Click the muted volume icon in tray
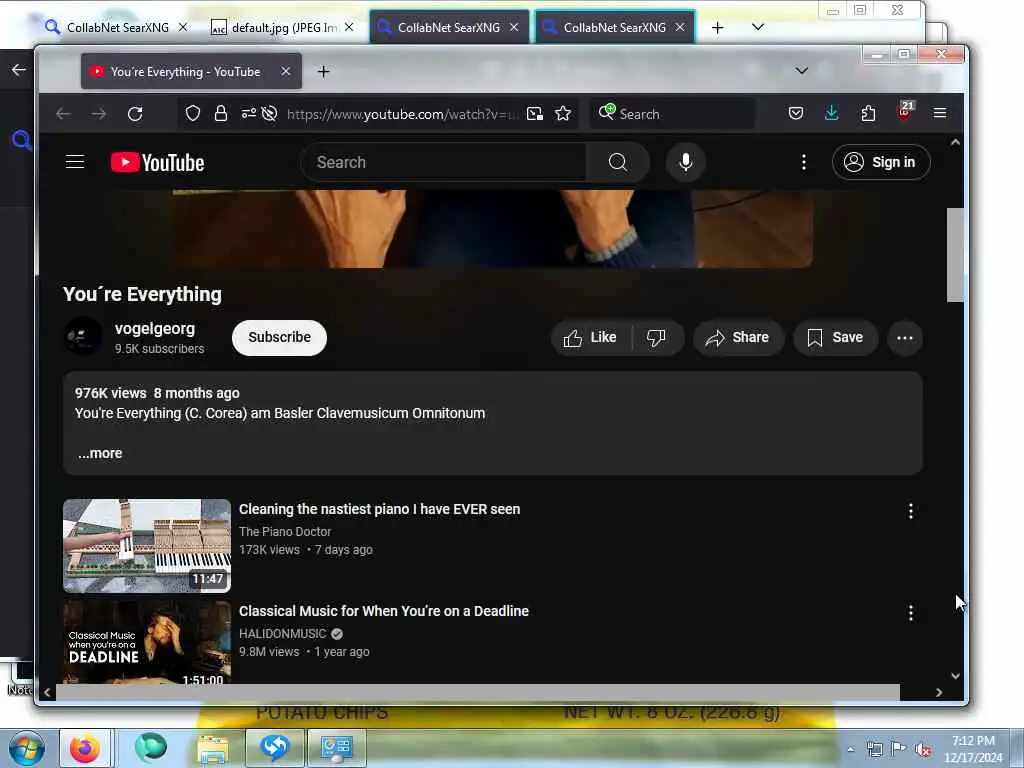 [923, 750]
